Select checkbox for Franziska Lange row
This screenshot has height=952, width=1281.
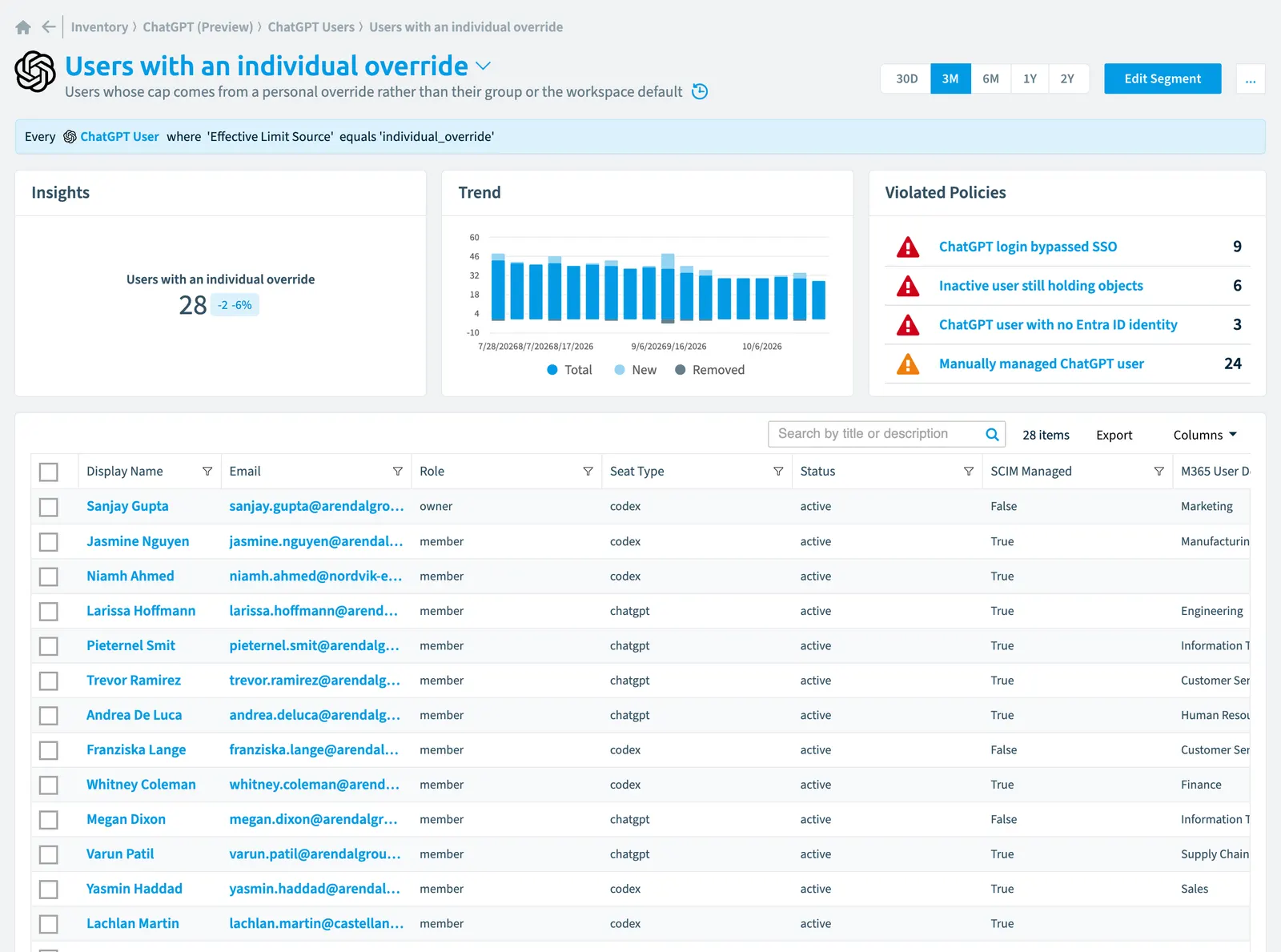coord(49,750)
